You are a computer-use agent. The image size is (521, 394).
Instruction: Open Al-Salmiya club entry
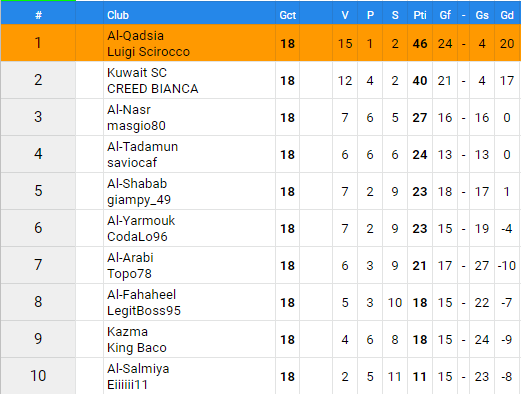click(x=138, y=369)
